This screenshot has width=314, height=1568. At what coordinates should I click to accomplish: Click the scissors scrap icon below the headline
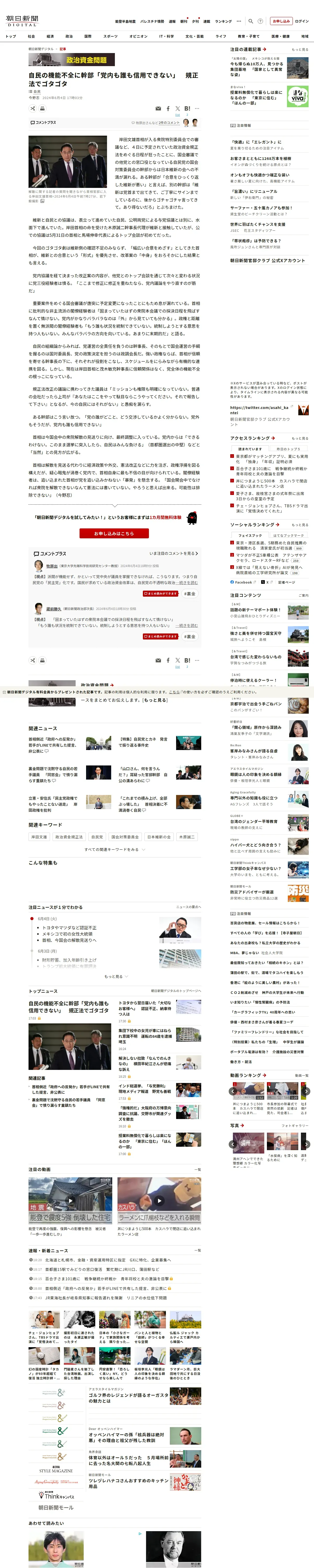tap(33, 108)
